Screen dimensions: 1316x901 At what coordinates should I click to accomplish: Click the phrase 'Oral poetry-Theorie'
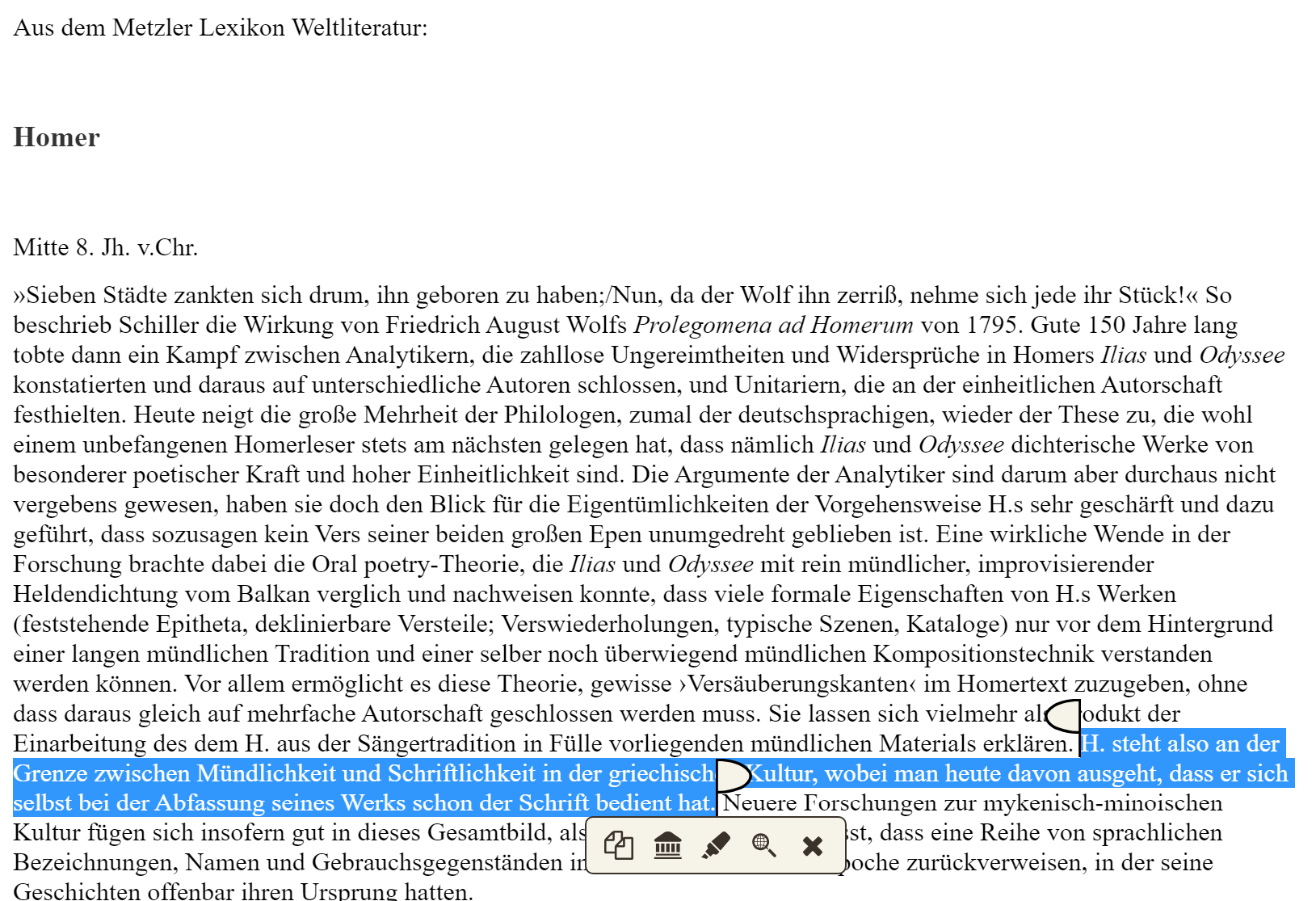click(x=415, y=564)
